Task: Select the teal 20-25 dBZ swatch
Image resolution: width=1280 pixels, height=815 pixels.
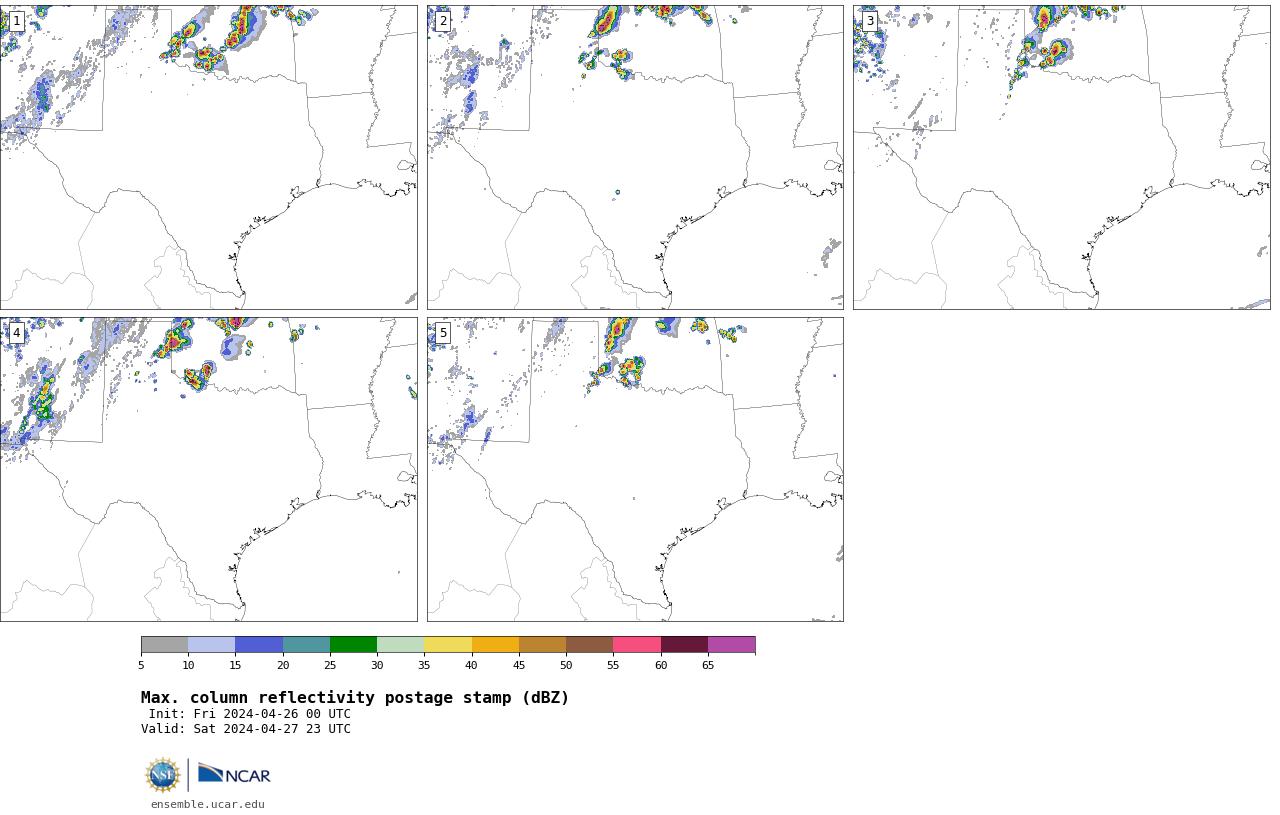Action: point(306,644)
